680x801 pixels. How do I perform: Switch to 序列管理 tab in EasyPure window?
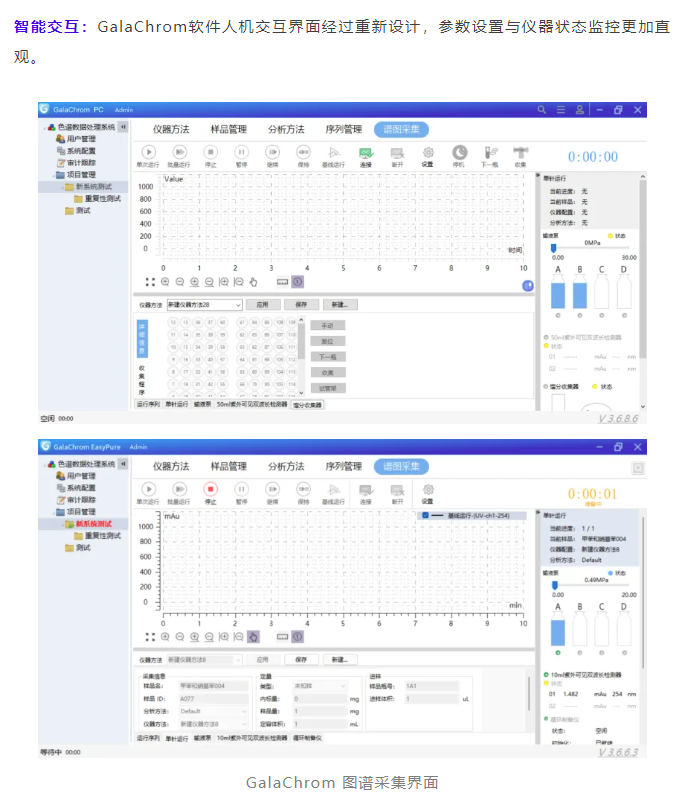[343, 466]
